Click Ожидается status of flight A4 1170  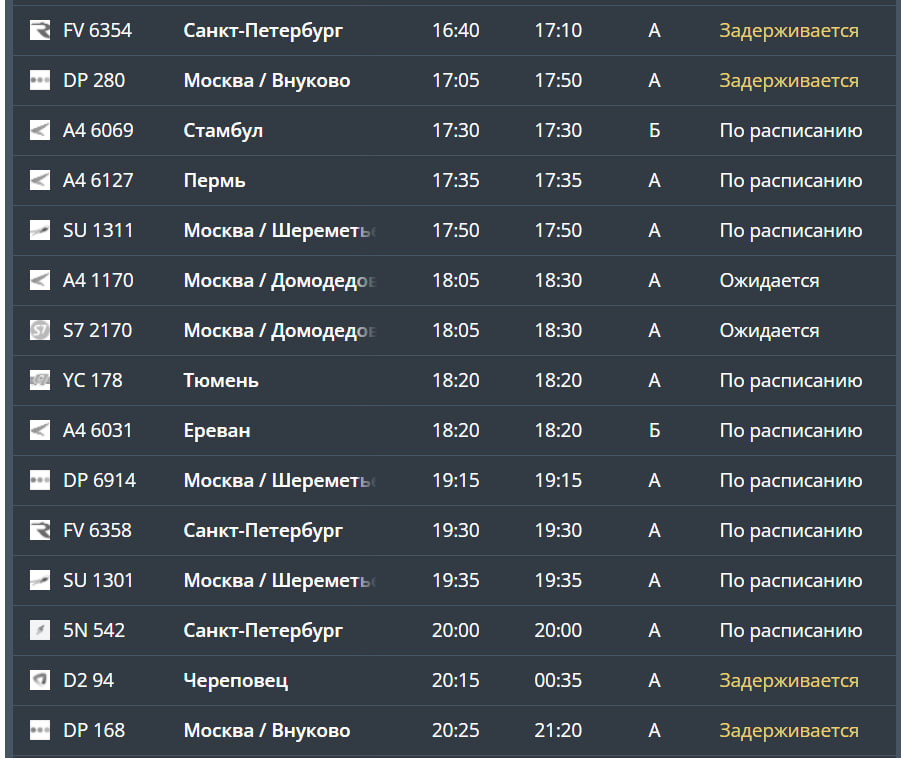pyautogui.click(x=769, y=281)
